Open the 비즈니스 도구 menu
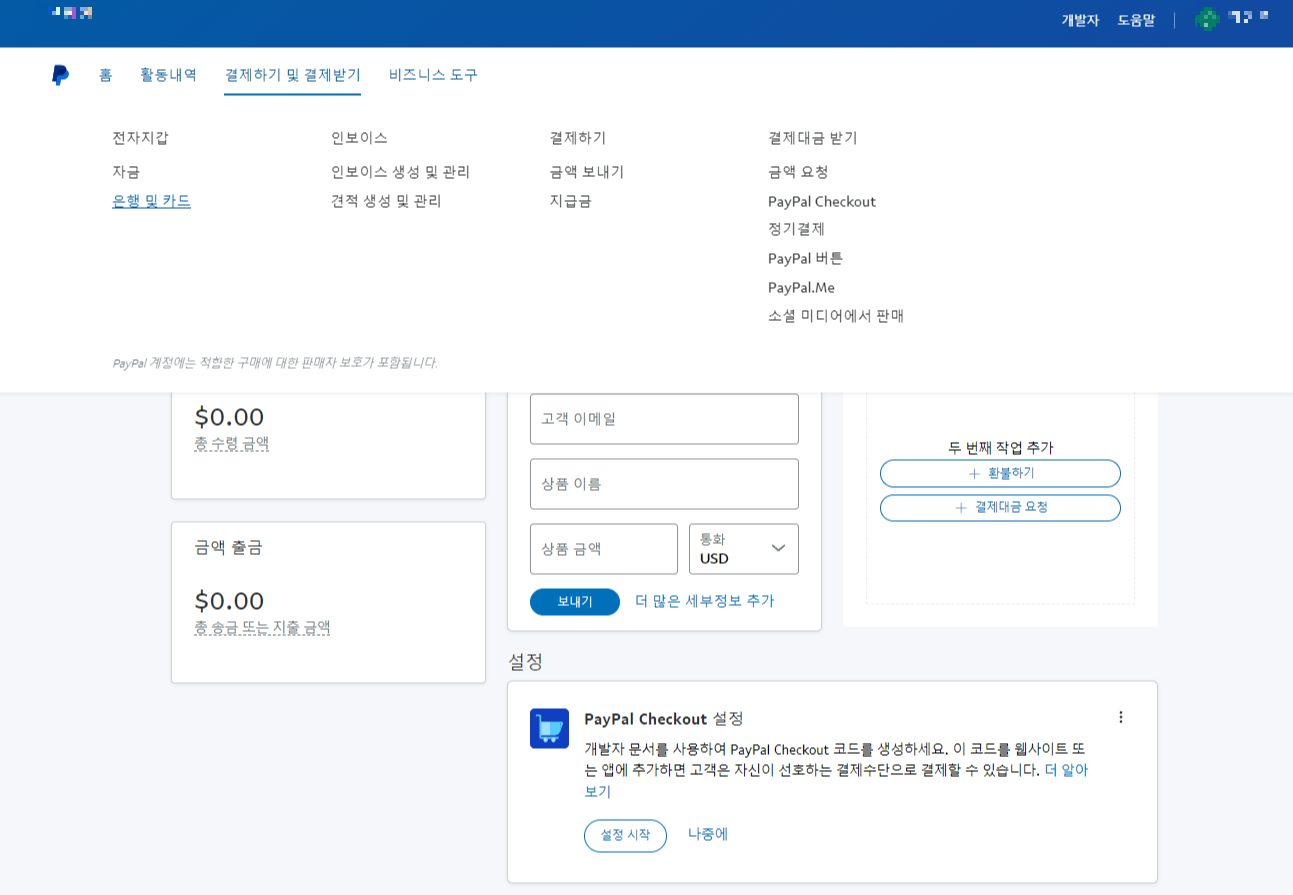The width and height of the screenshot is (1293, 895). [x=433, y=75]
